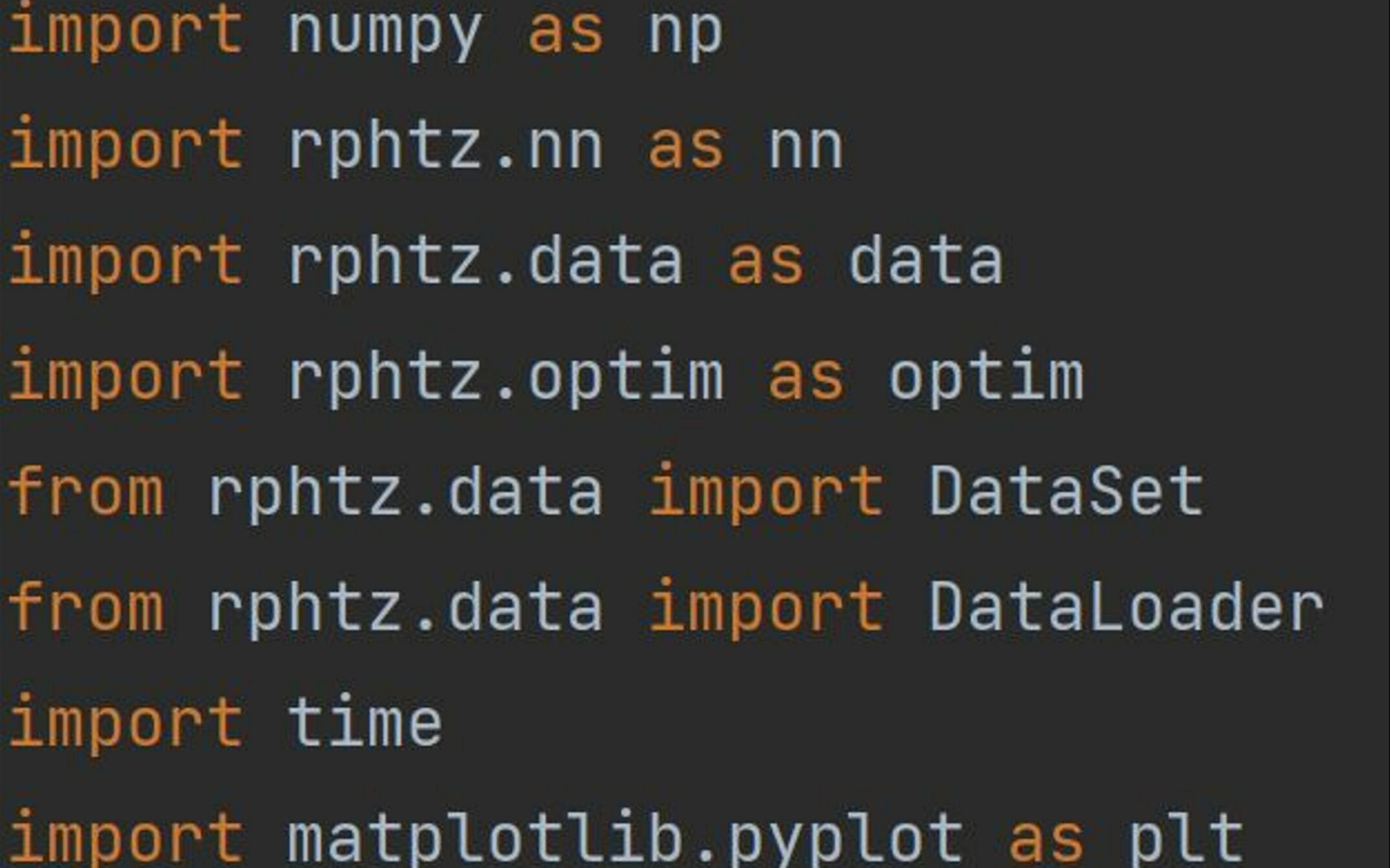Click the first from keyword
This screenshot has width=1390, height=868.
pyautogui.click(x=86, y=491)
